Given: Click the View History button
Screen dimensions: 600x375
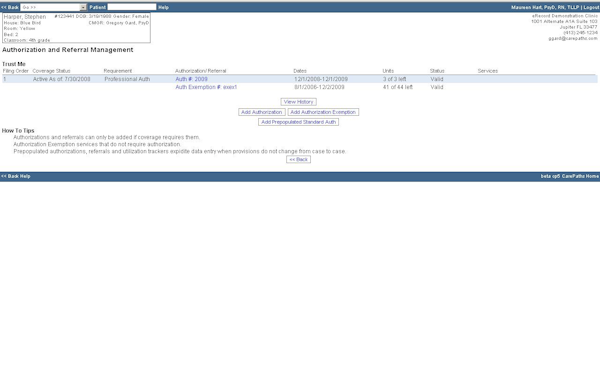Looking at the screenshot, I should point(298,102).
